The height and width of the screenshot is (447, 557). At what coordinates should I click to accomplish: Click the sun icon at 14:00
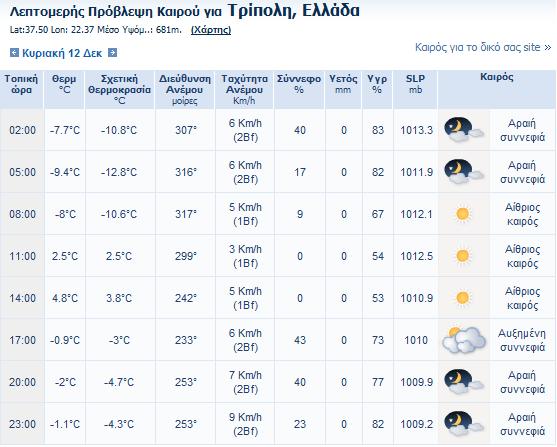coord(463,298)
